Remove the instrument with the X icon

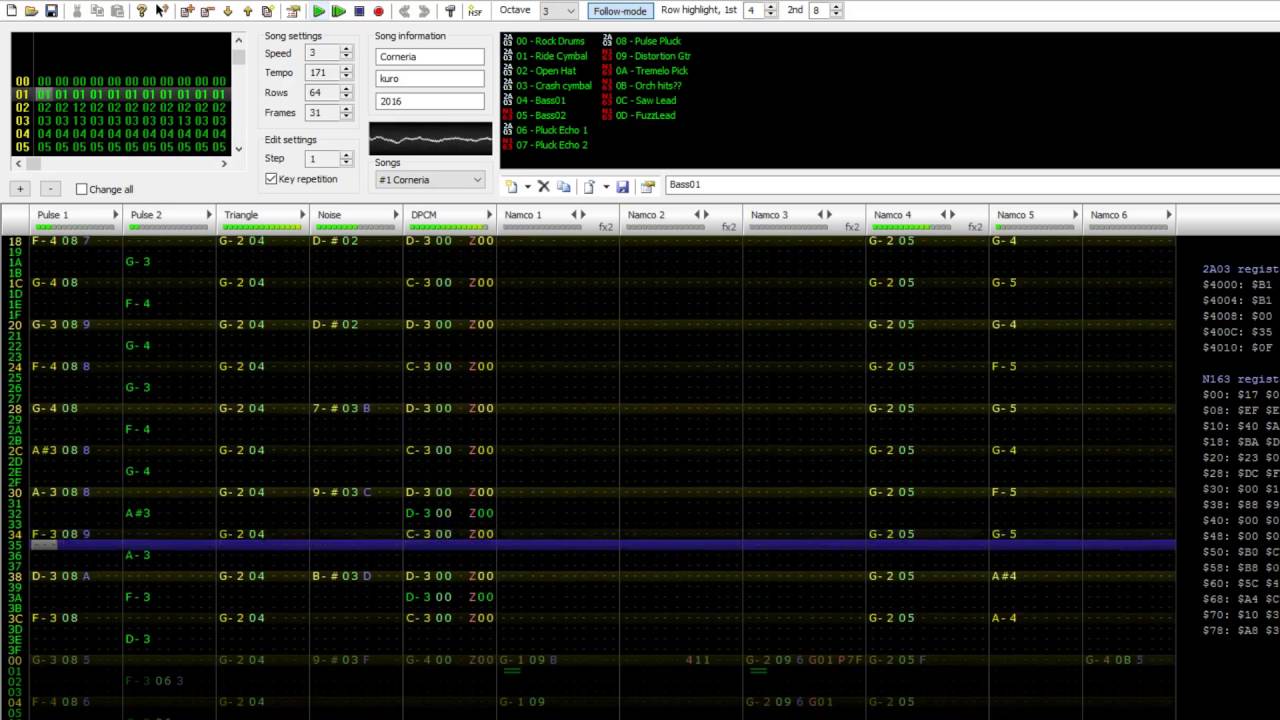544,186
